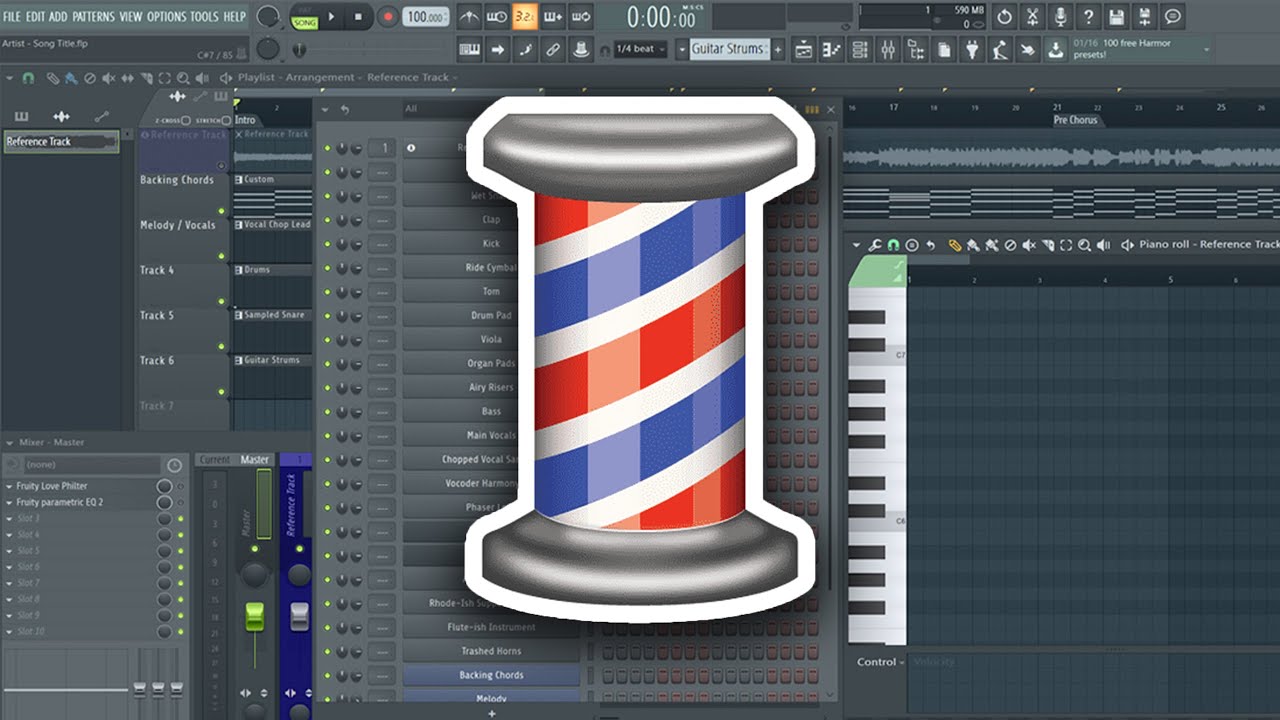Click the main volume knob
Viewport: 1280px width, 720px height.
[268, 16]
